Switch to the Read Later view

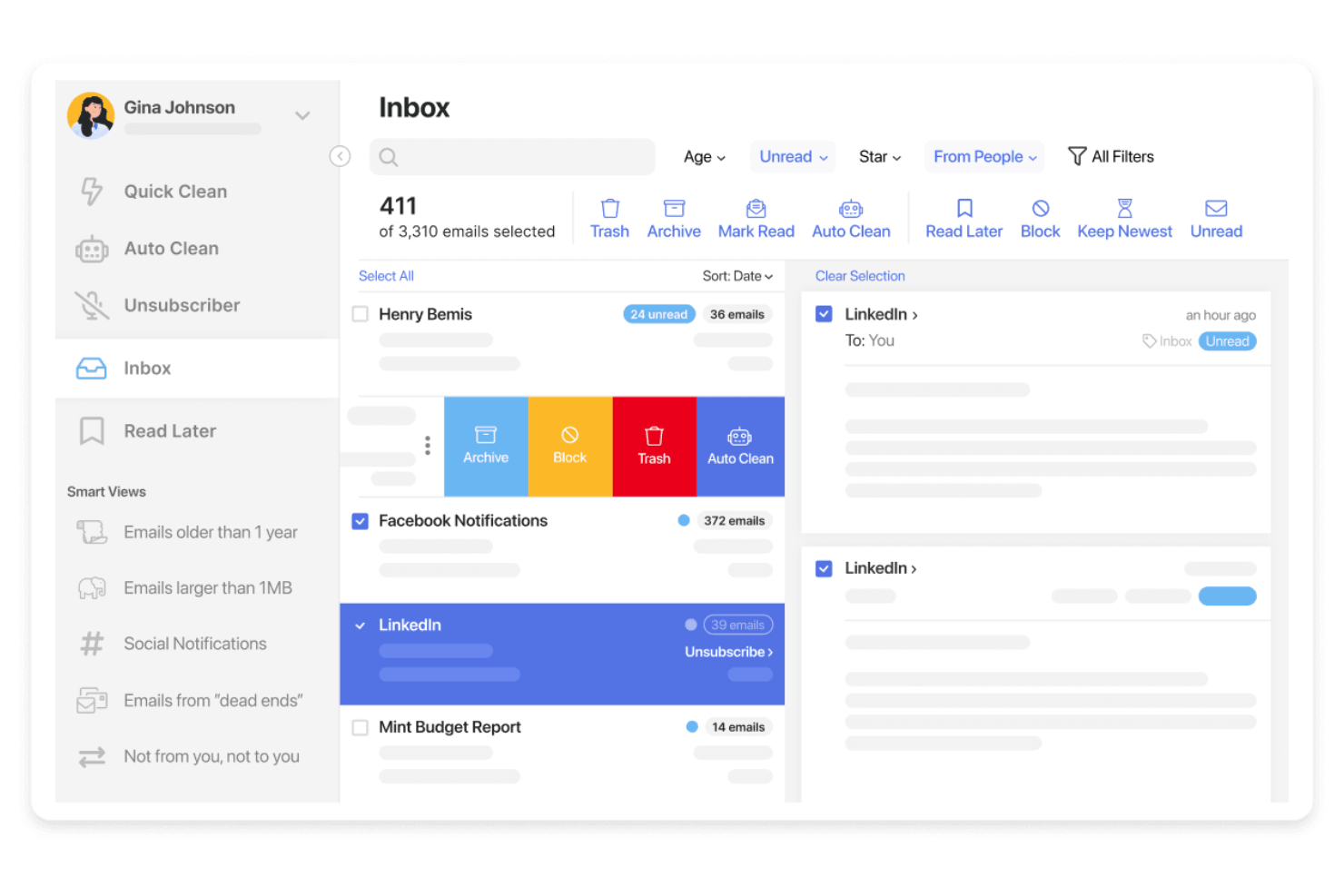(x=170, y=430)
